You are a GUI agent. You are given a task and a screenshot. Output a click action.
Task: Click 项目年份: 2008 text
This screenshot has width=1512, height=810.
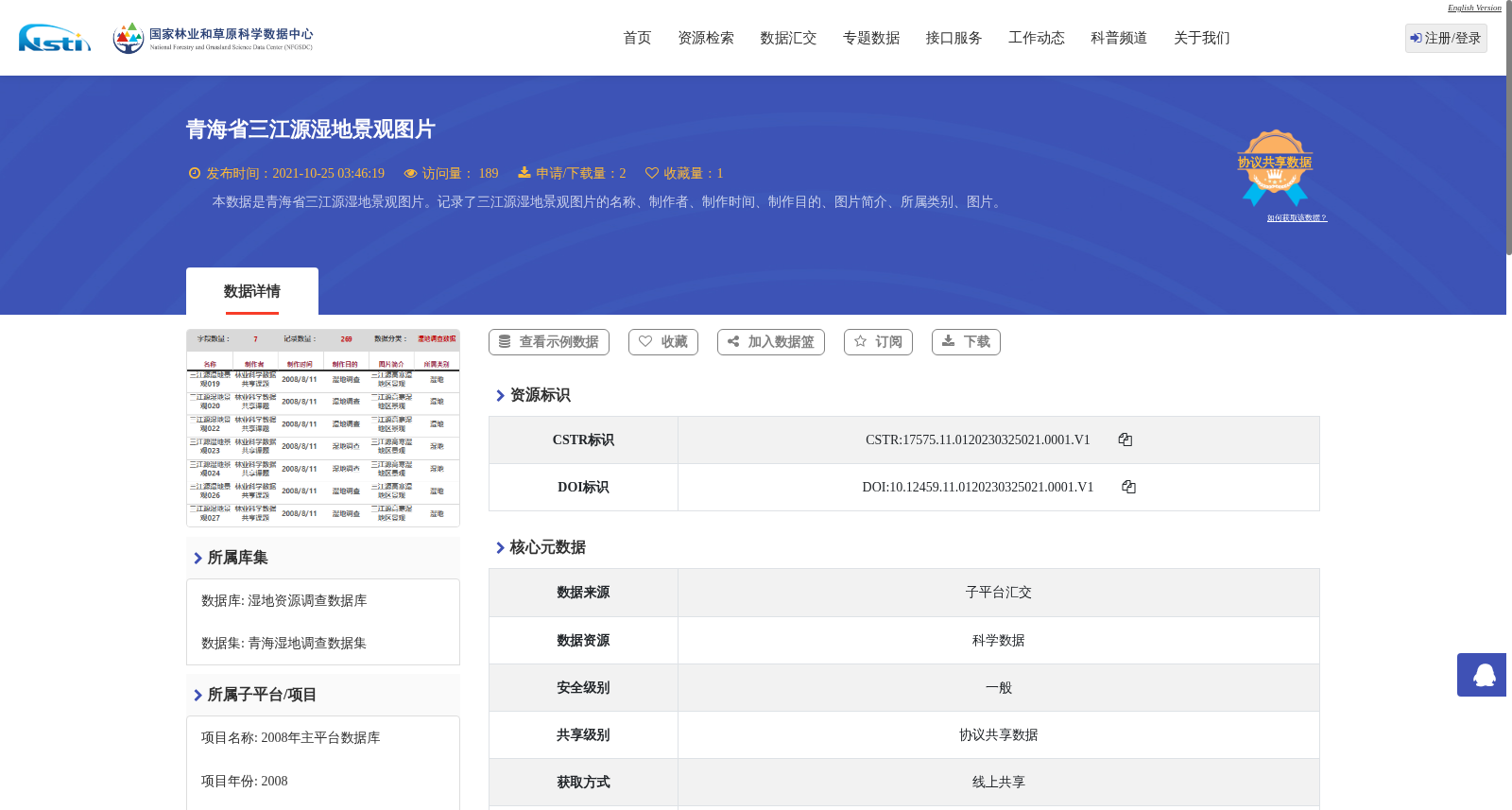pyautogui.click(x=244, y=782)
